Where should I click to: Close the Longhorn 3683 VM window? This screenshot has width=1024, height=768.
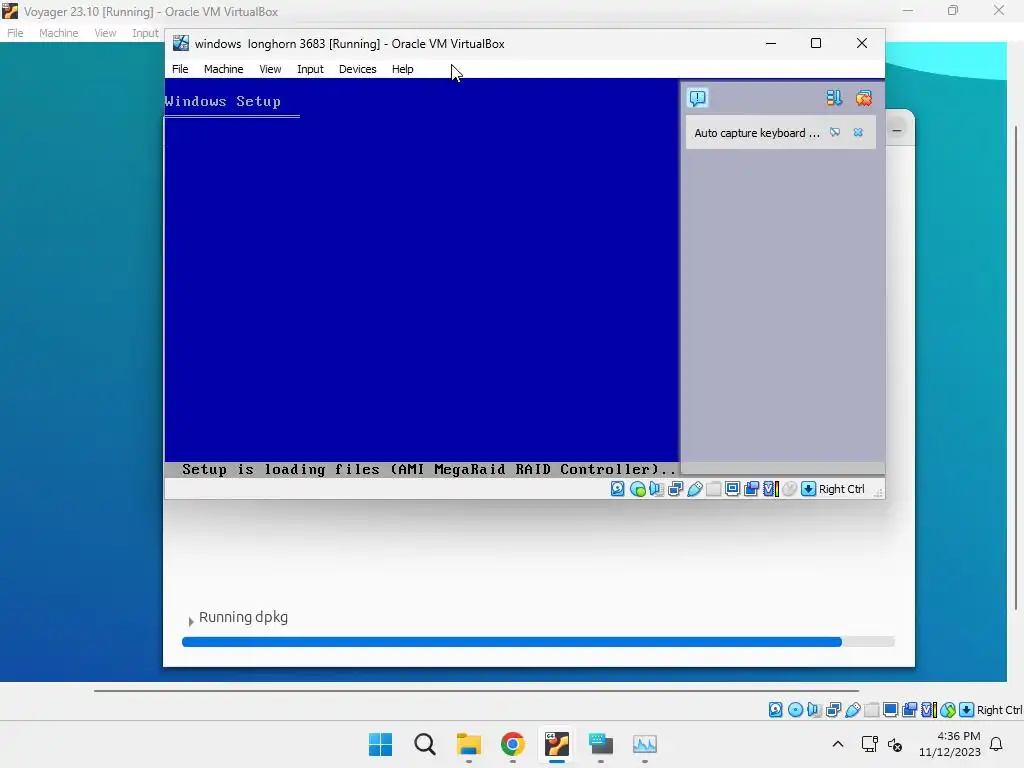coord(862,44)
